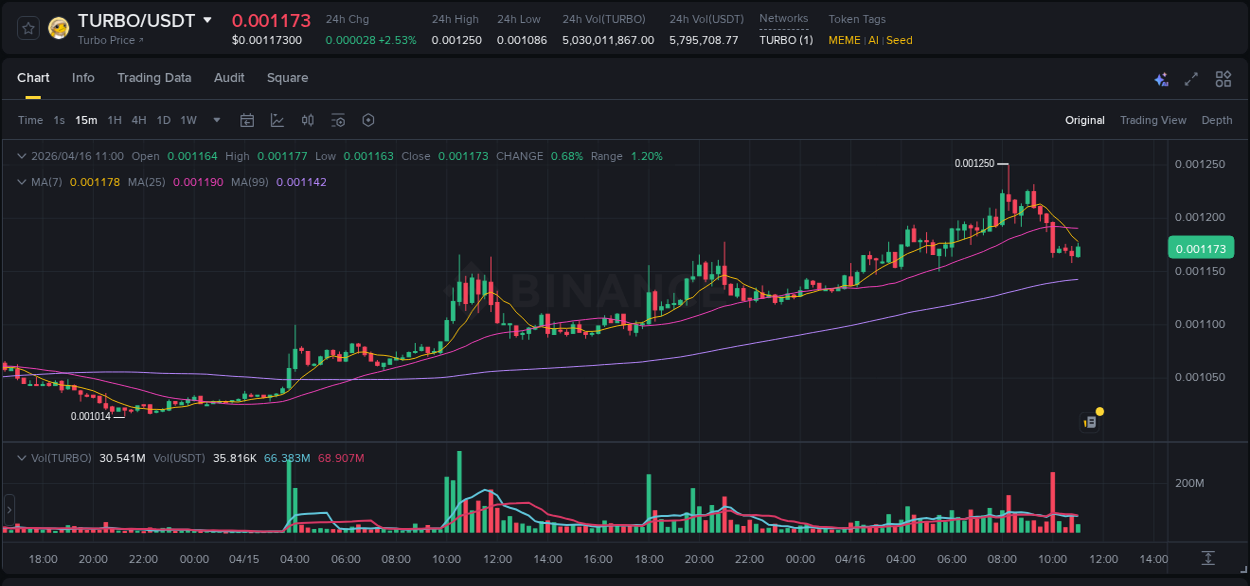The image size is (1250, 586).
Task: Open the extra timeframe dropdown arrow
Action: [215, 120]
